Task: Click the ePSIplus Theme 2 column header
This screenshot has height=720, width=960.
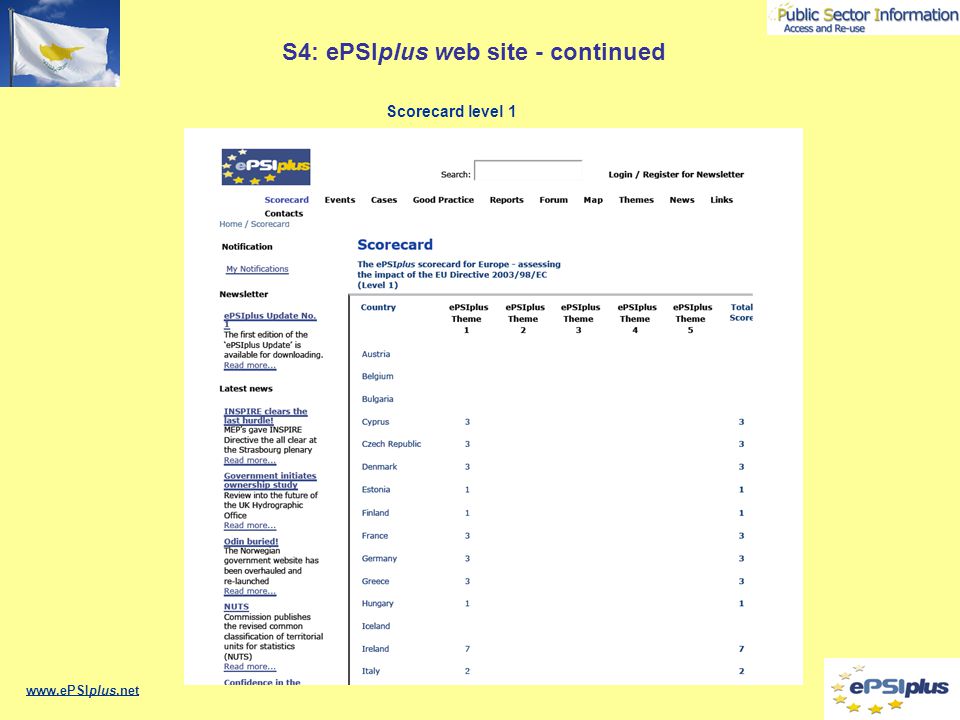Action: coord(525,318)
